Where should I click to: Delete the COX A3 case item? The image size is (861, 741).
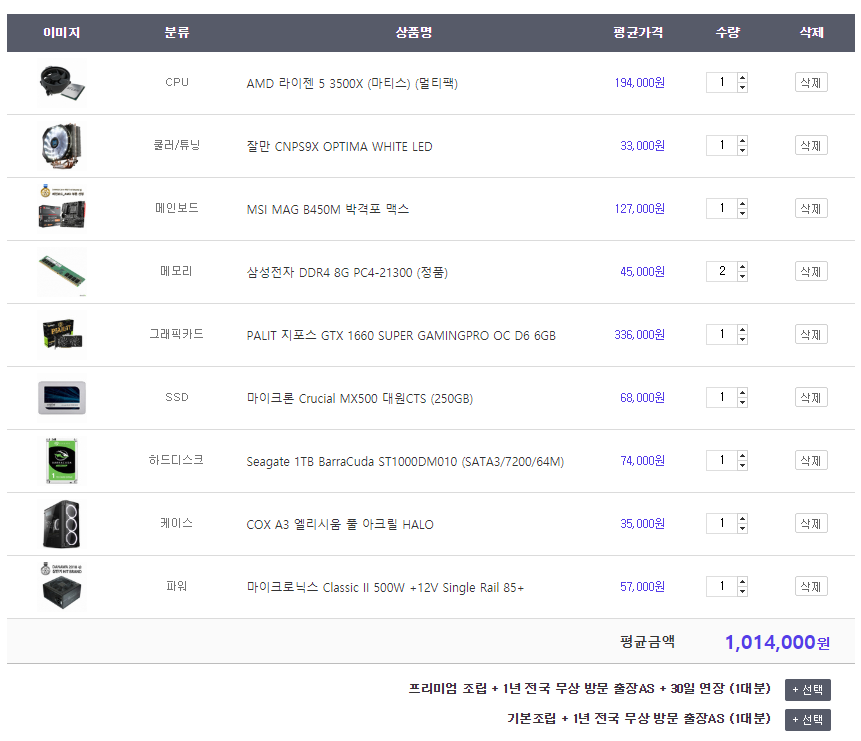click(x=811, y=523)
